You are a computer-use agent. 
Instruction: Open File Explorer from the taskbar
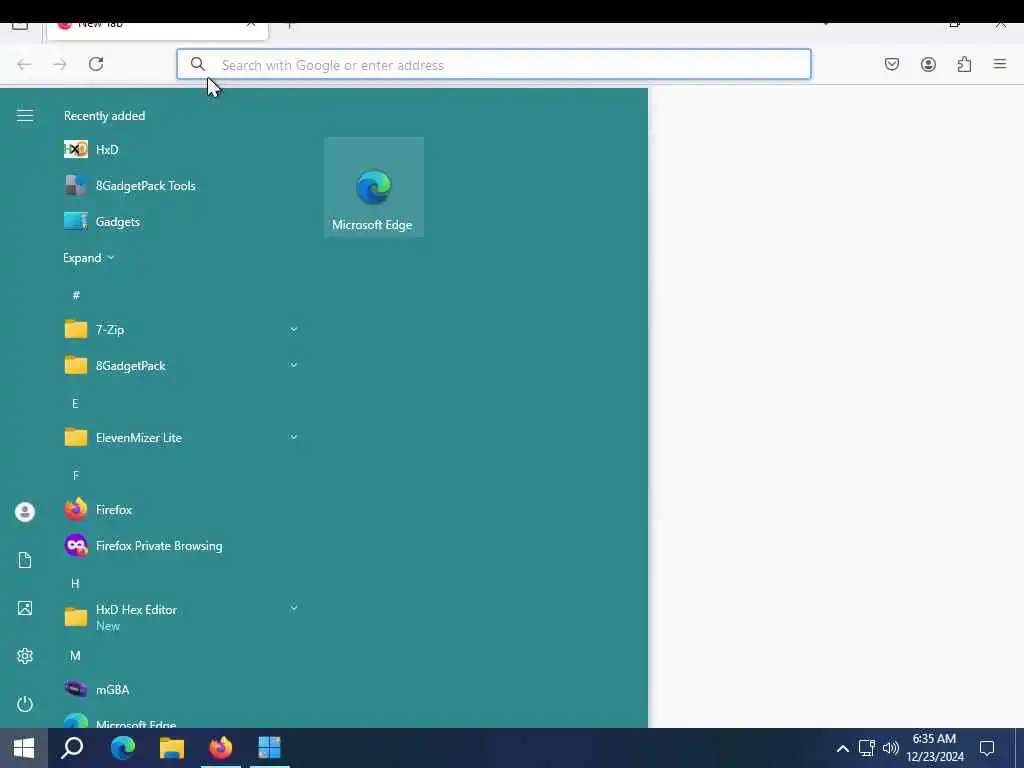[172, 748]
